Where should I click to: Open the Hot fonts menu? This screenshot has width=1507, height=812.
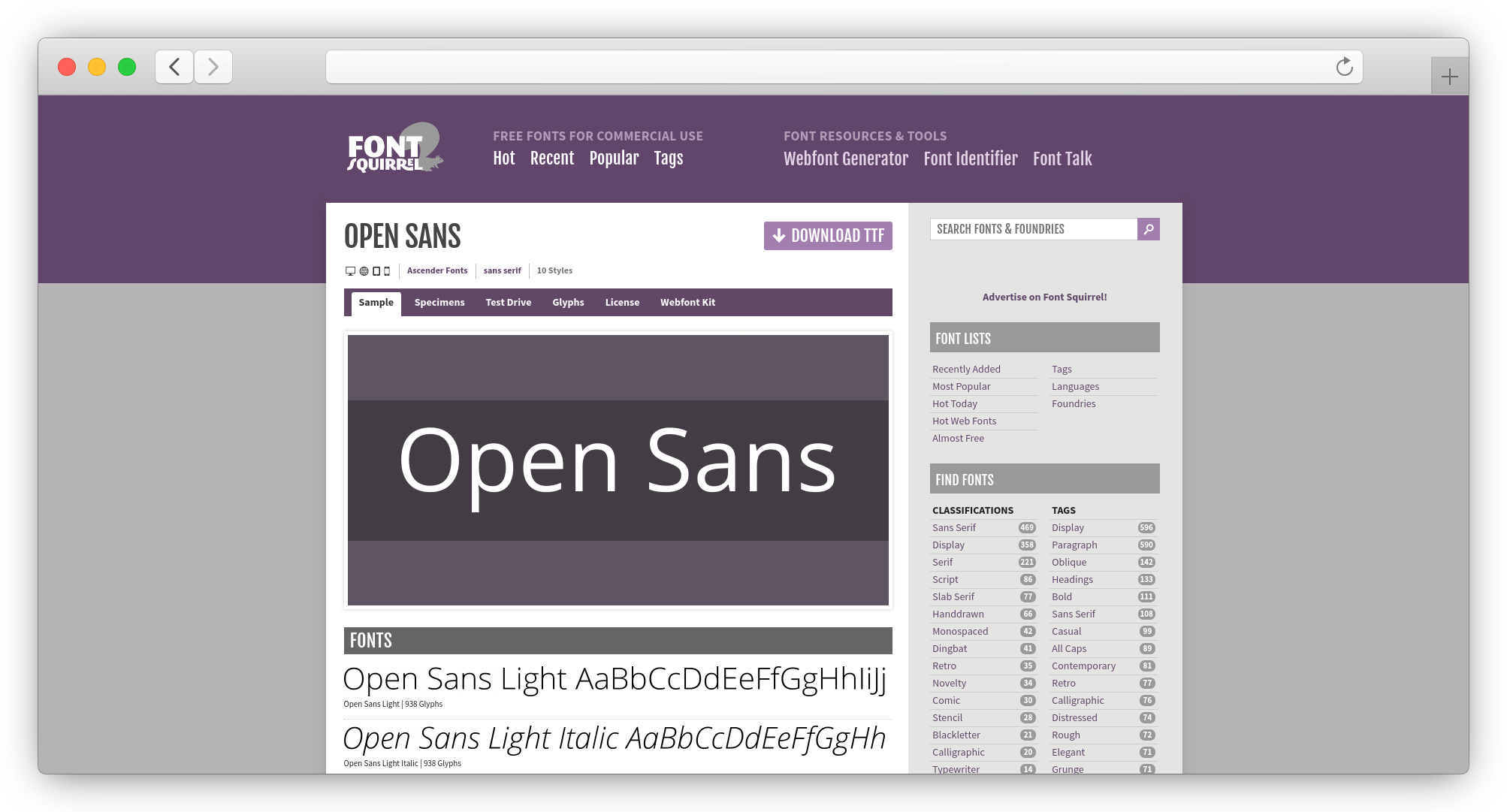504,158
